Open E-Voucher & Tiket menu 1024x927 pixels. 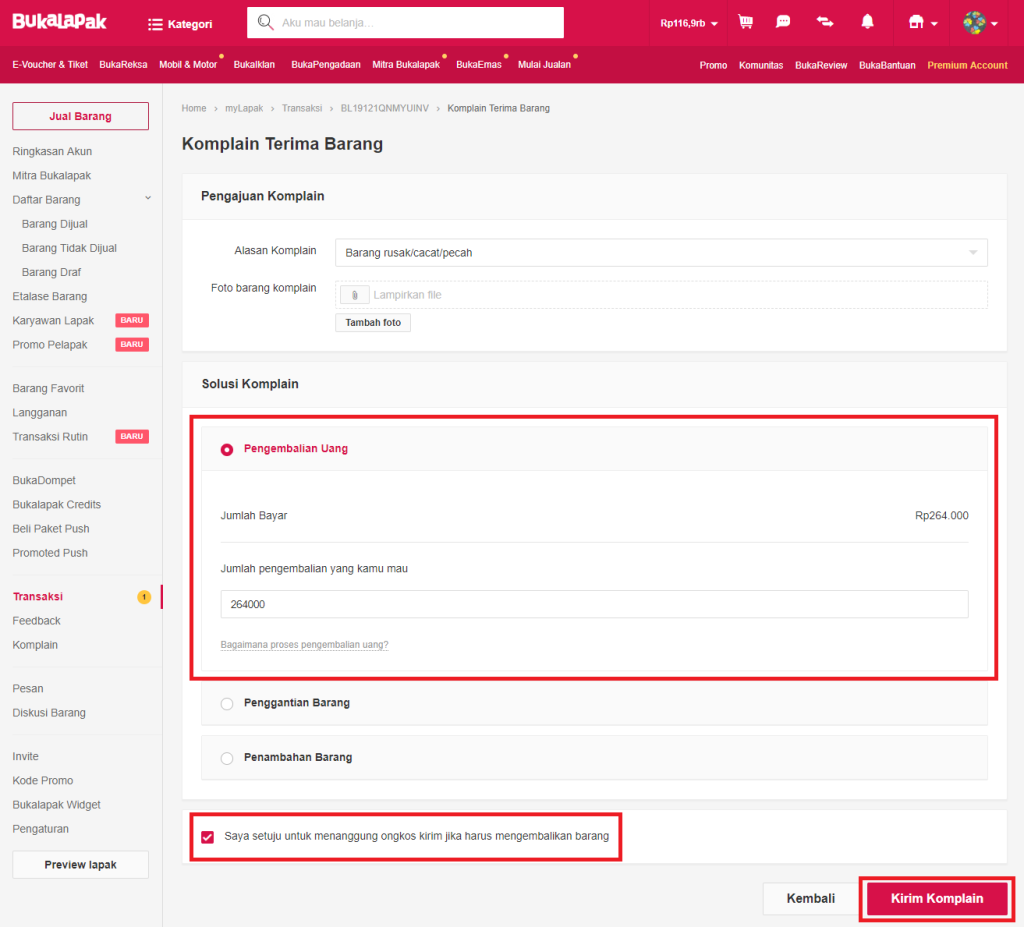[x=50, y=65]
